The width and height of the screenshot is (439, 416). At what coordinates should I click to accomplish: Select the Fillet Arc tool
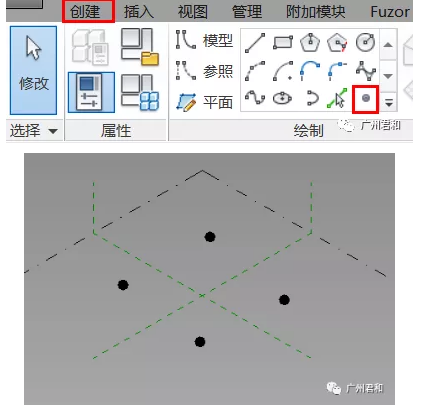(337, 71)
